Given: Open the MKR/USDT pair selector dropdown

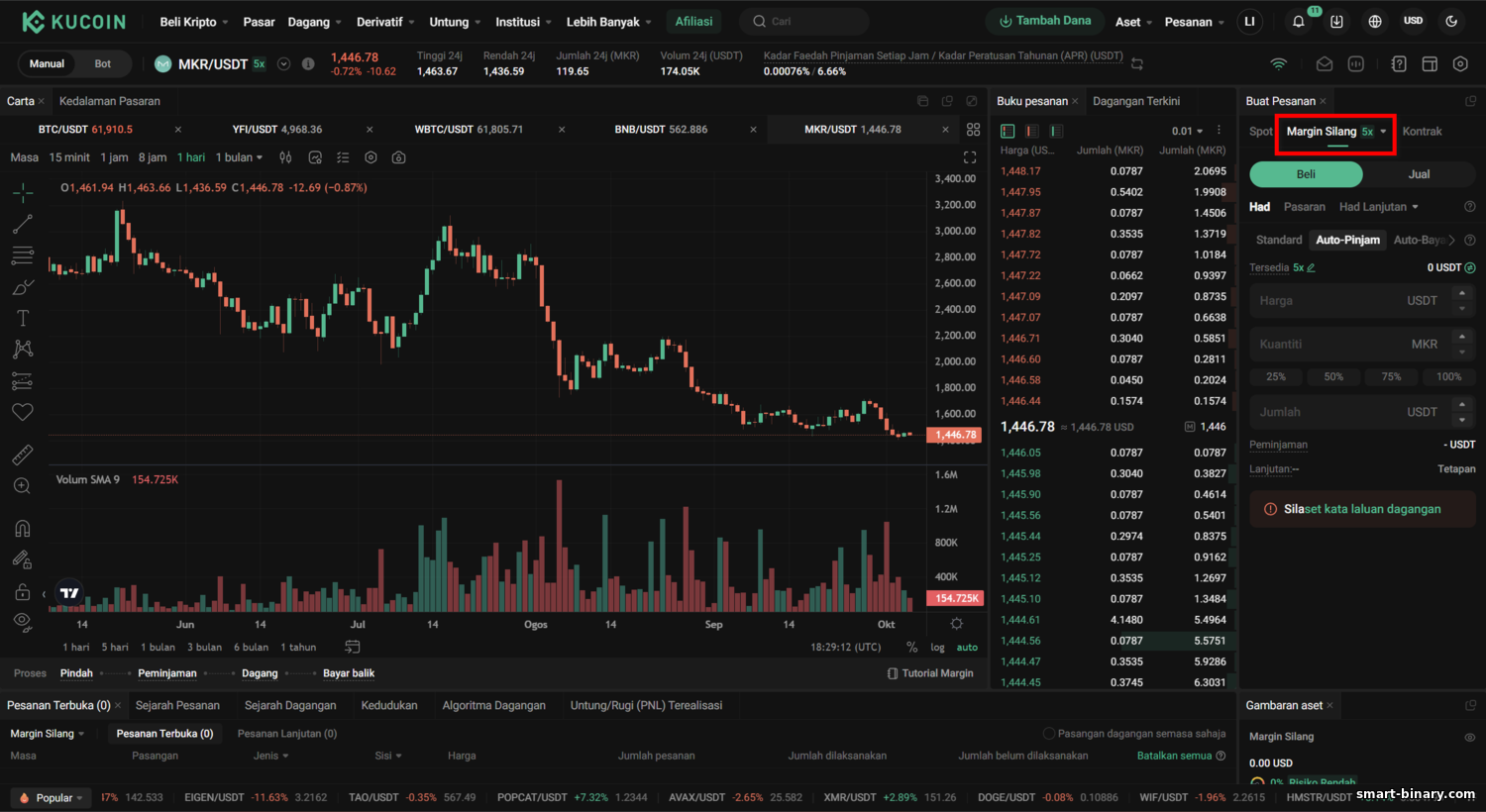Looking at the screenshot, I should click(283, 63).
